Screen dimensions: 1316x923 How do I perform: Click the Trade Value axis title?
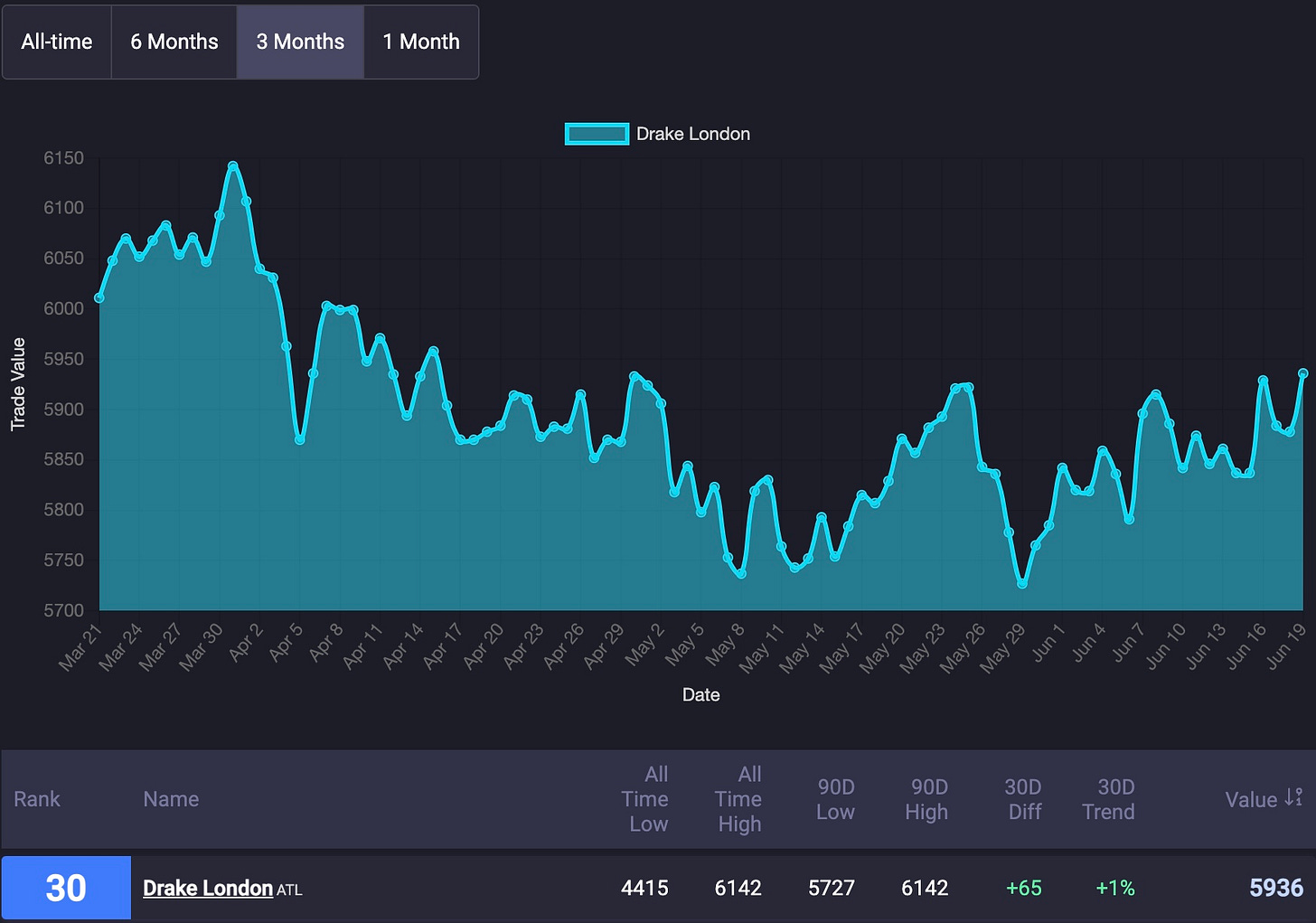pos(18,384)
